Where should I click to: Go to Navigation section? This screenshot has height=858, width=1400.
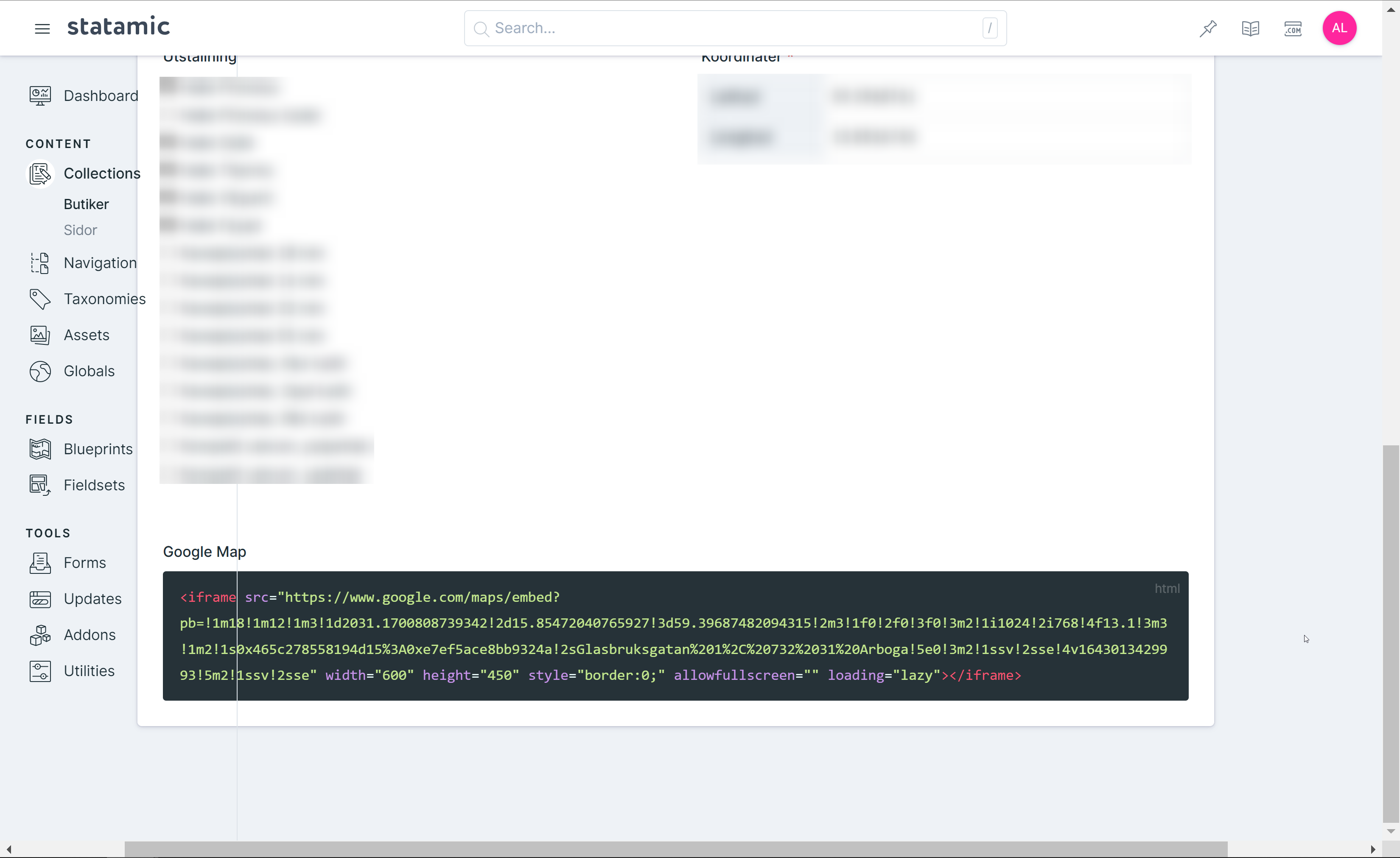coord(100,263)
